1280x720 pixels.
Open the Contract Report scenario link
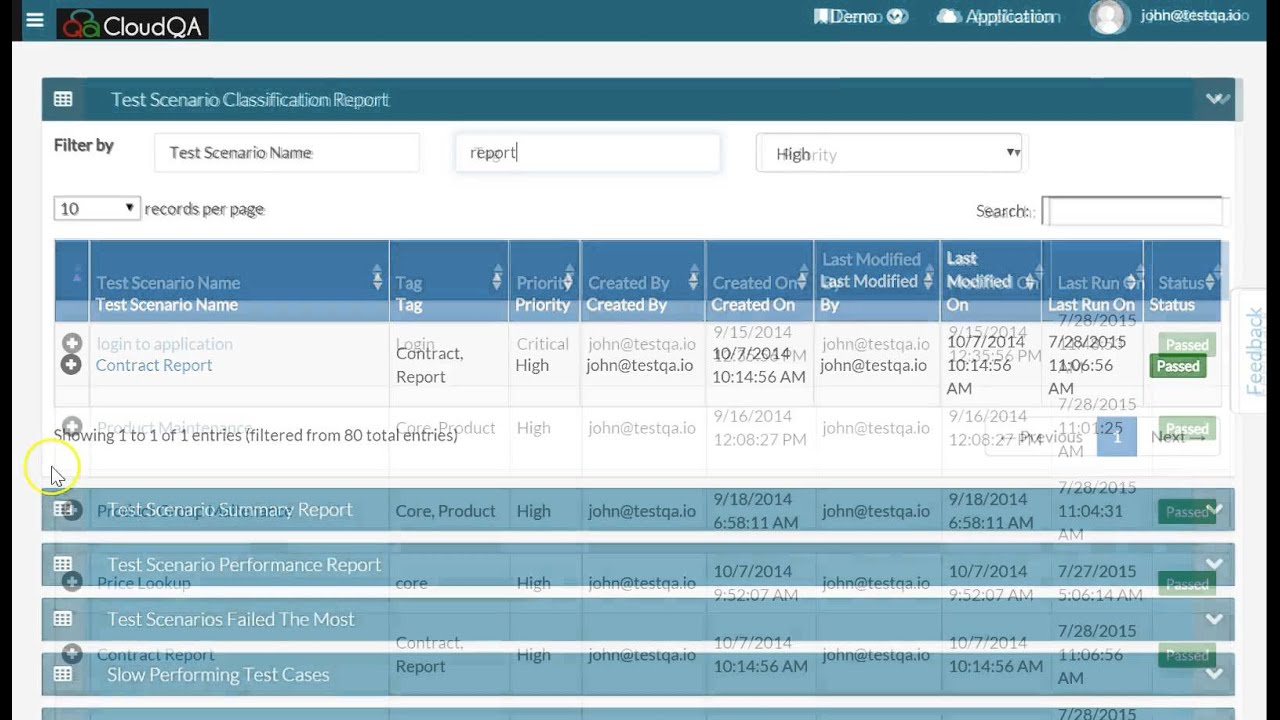tap(154, 365)
